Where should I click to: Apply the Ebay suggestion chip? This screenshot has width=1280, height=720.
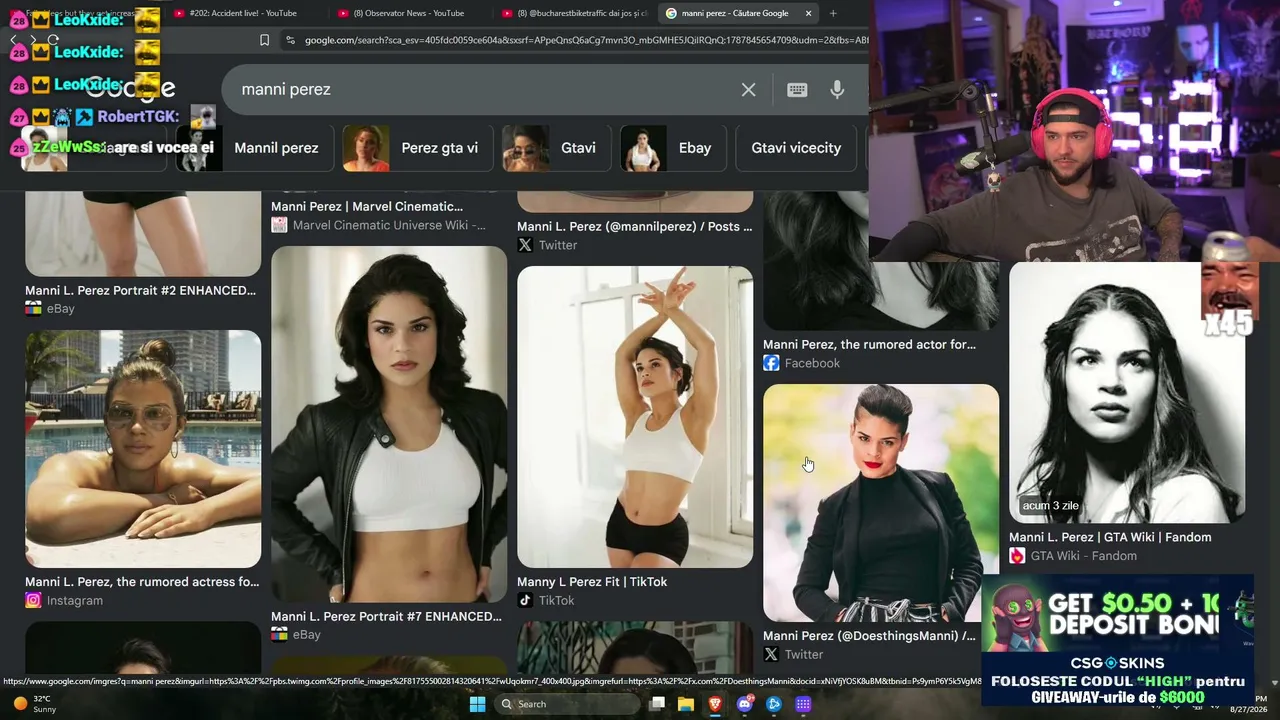pos(673,148)
